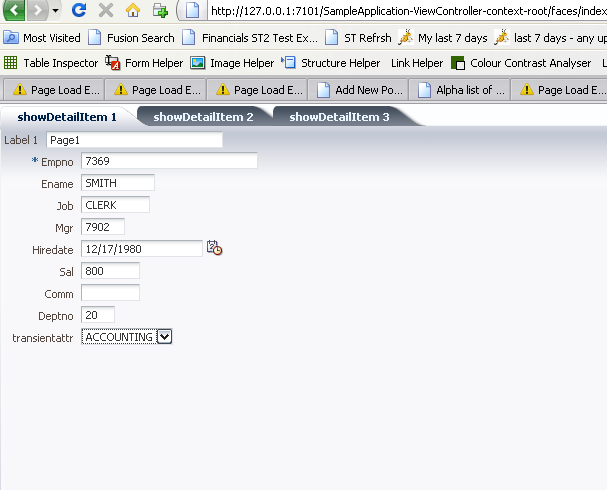Click the browser forward arrow button

[38, 11]
